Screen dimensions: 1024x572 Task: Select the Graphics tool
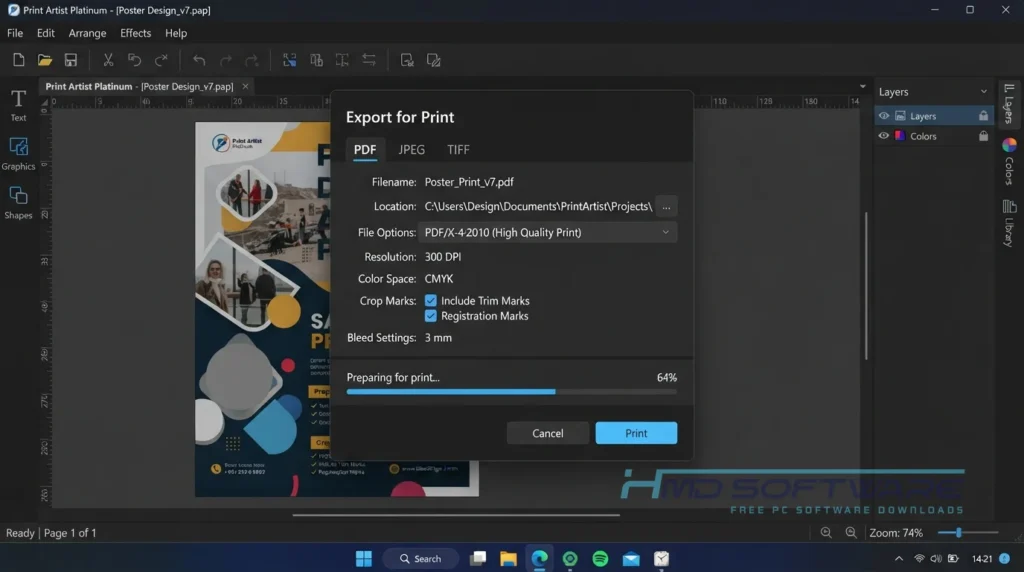(18, 154)
